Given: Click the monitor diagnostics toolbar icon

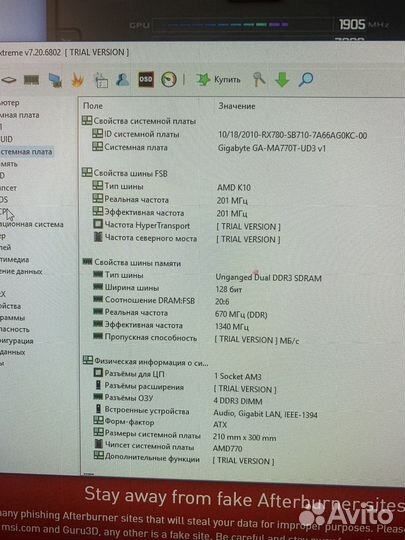Looking at the screenshot, I should [55, 80].
